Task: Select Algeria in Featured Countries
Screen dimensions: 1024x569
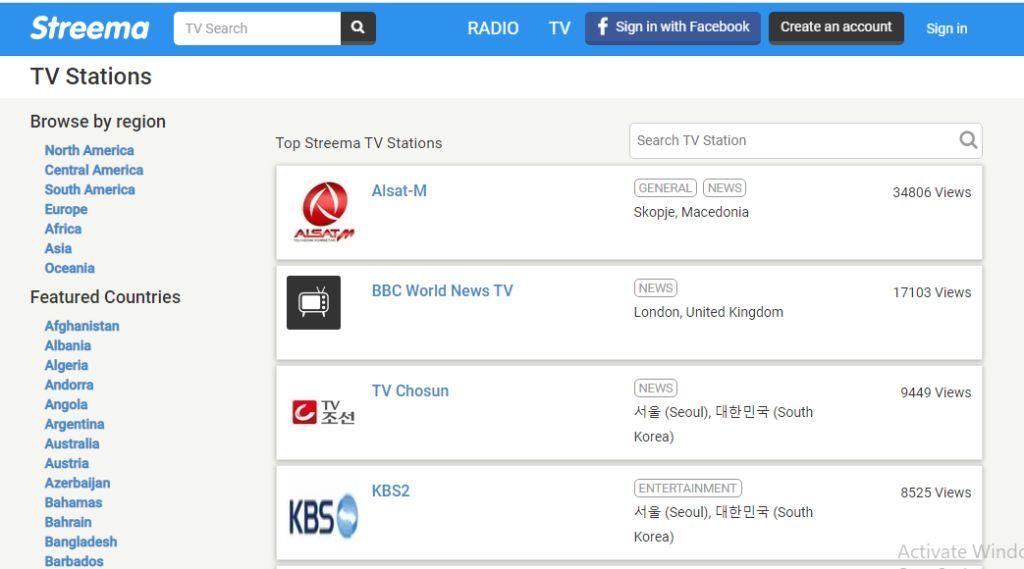Action: click(x=66, y=365)
